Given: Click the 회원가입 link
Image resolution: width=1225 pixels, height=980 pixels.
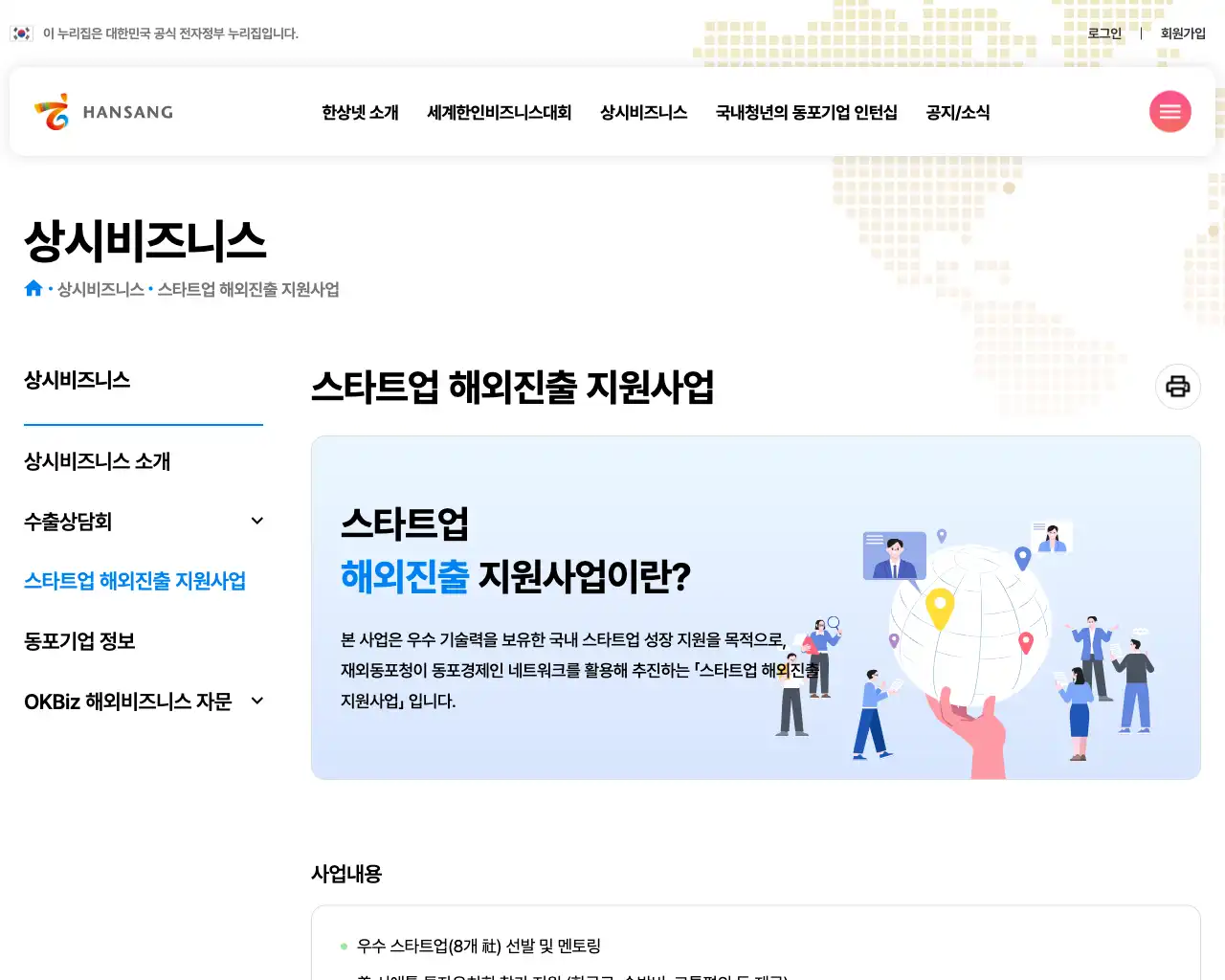Looking at the screenshot, I should [1183, 33].
